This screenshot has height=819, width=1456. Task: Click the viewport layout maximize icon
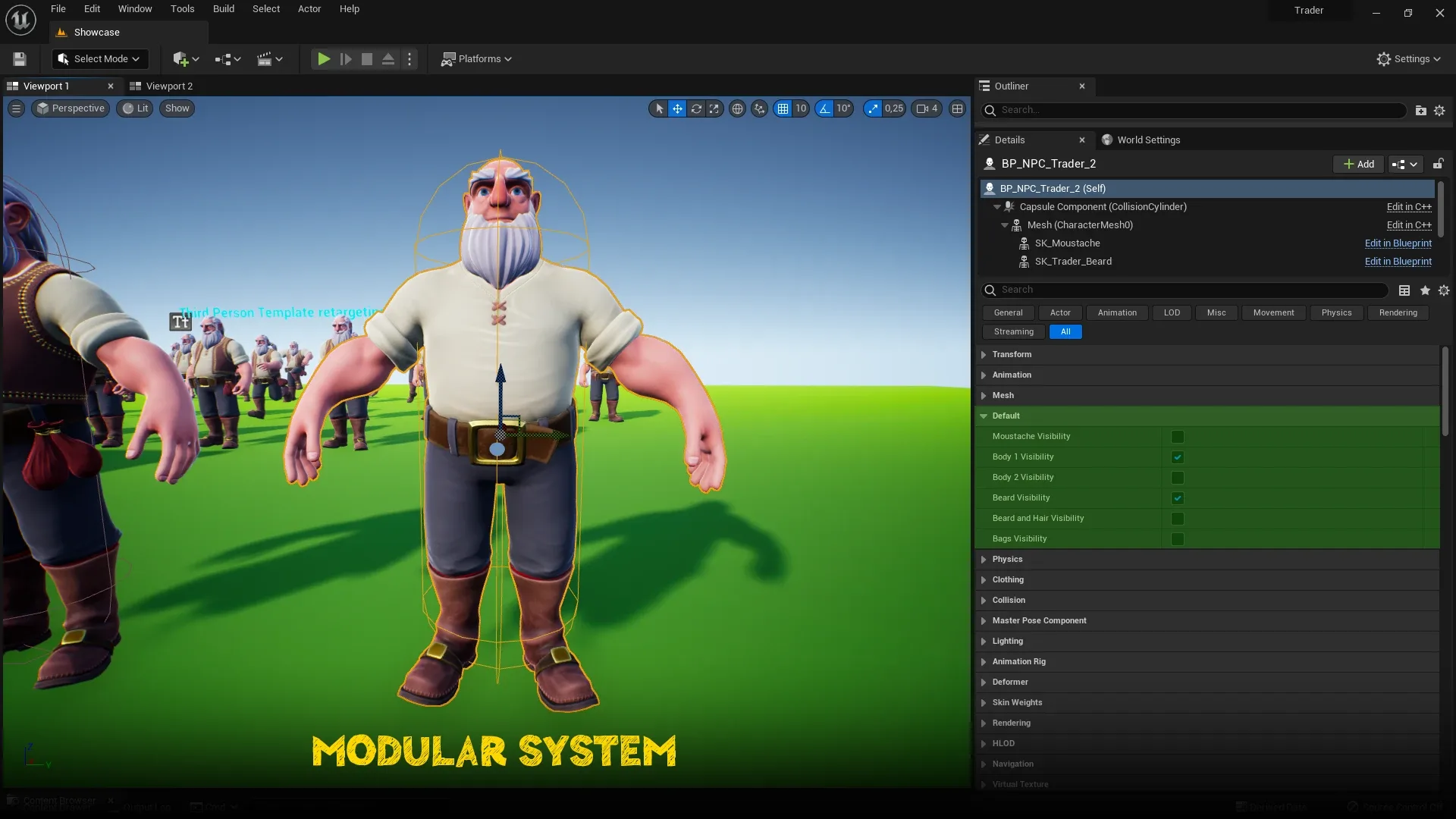point(958,108)
